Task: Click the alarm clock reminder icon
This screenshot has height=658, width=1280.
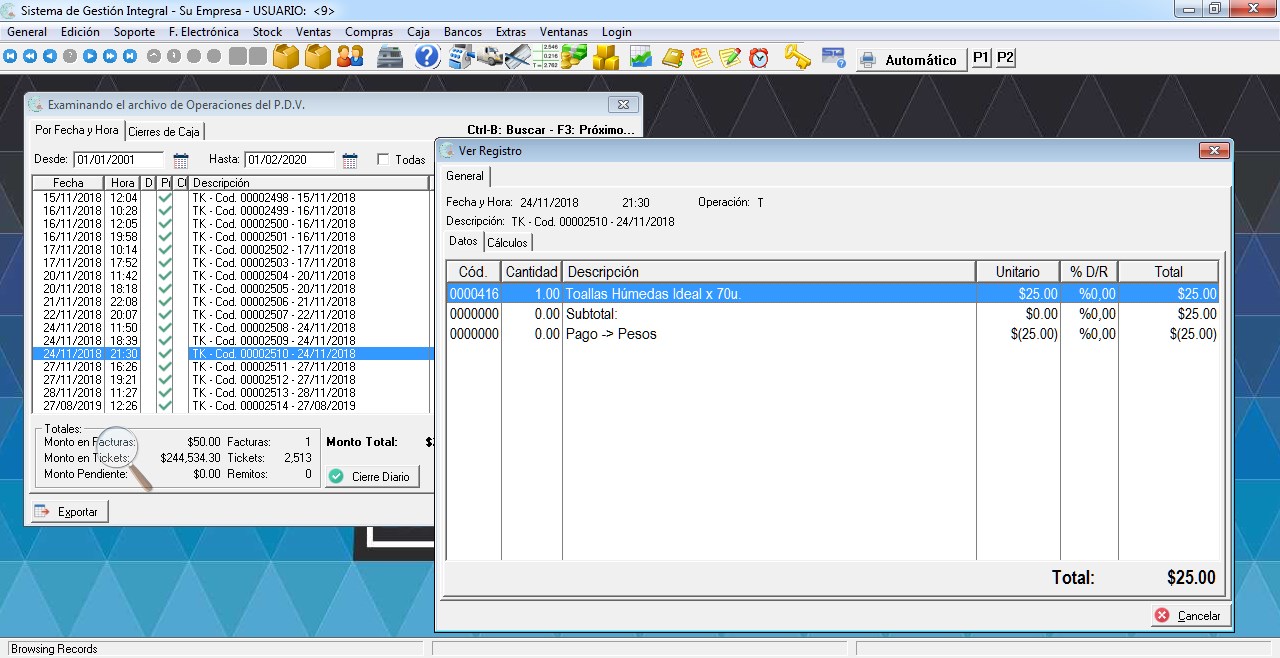Action: 759,57
